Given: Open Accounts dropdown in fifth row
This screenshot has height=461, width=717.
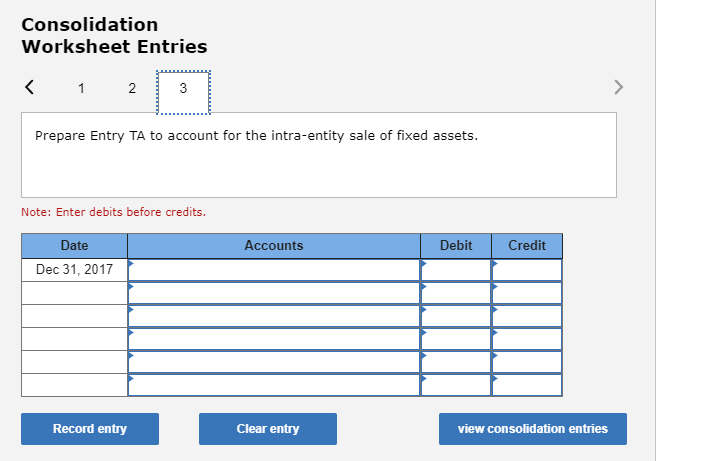Looking at the screenshot, I should pyautogui.click(x=274, y=362).
